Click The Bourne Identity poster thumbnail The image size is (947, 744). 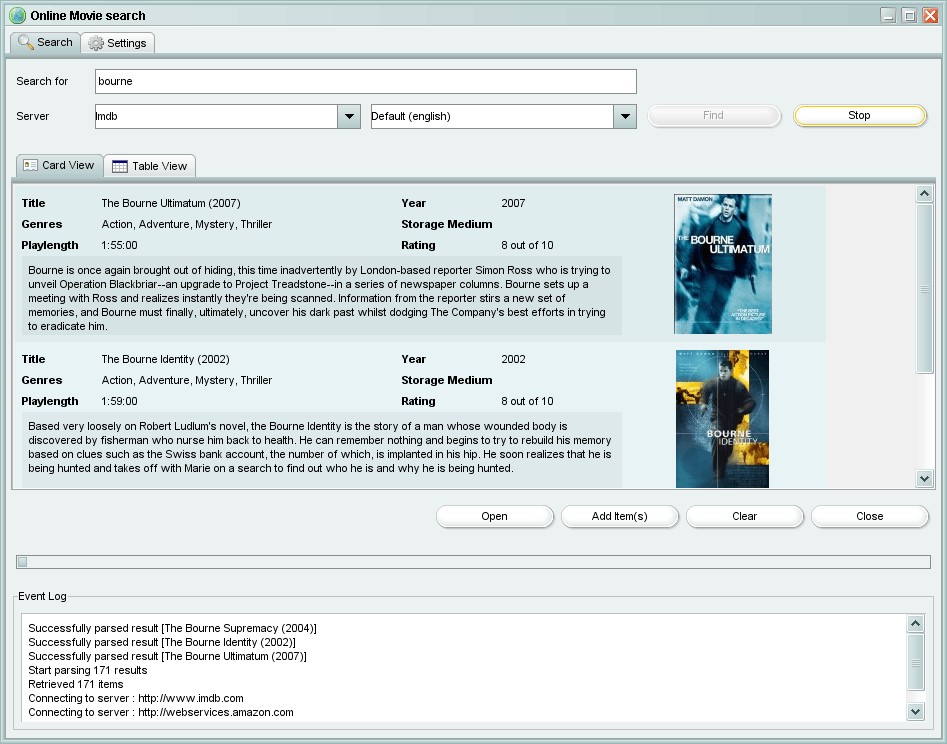pos(722,418)
